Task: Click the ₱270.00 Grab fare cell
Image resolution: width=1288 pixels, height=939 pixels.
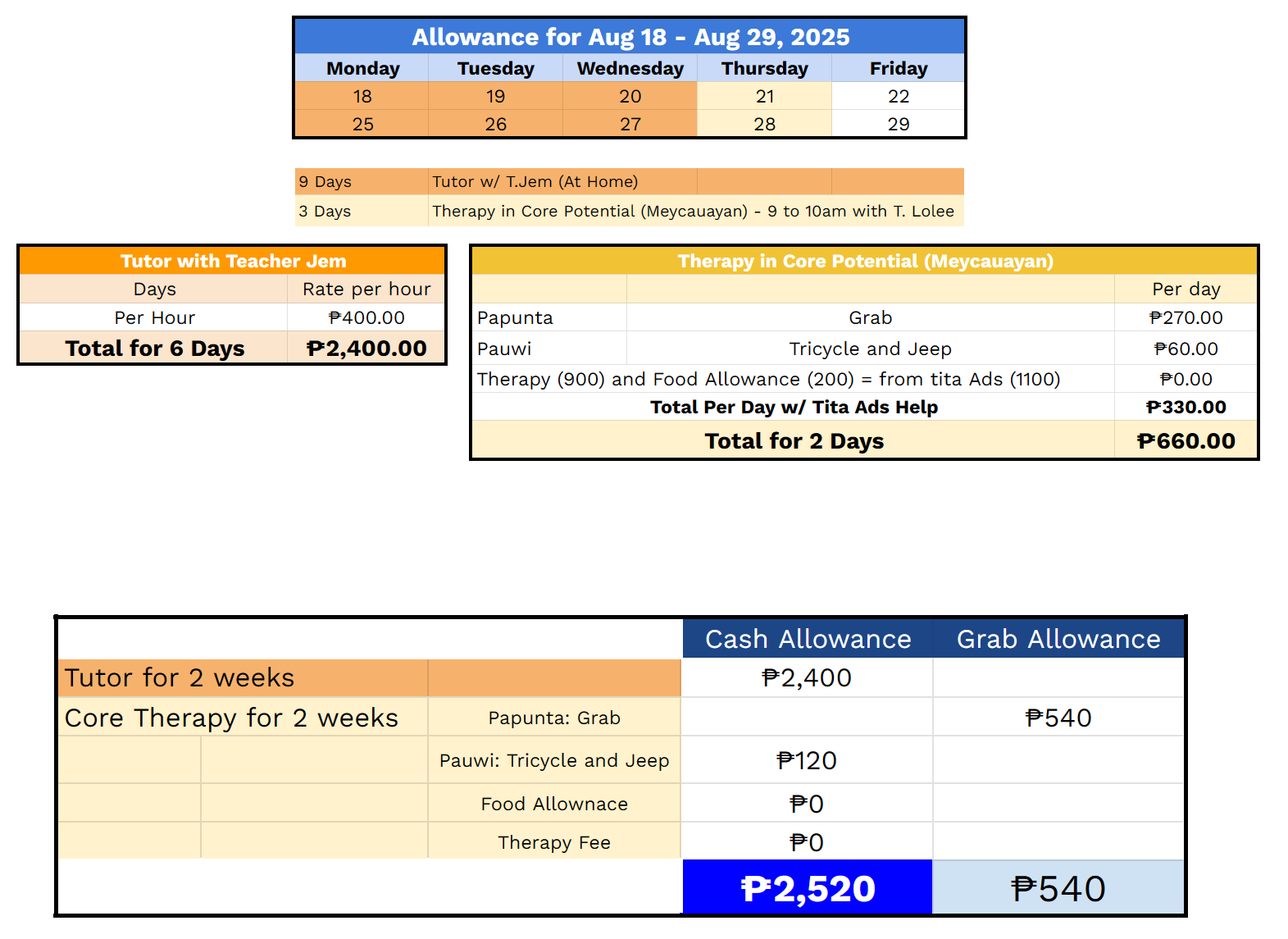Action: pyautogui.click(x=1186, y=317)
